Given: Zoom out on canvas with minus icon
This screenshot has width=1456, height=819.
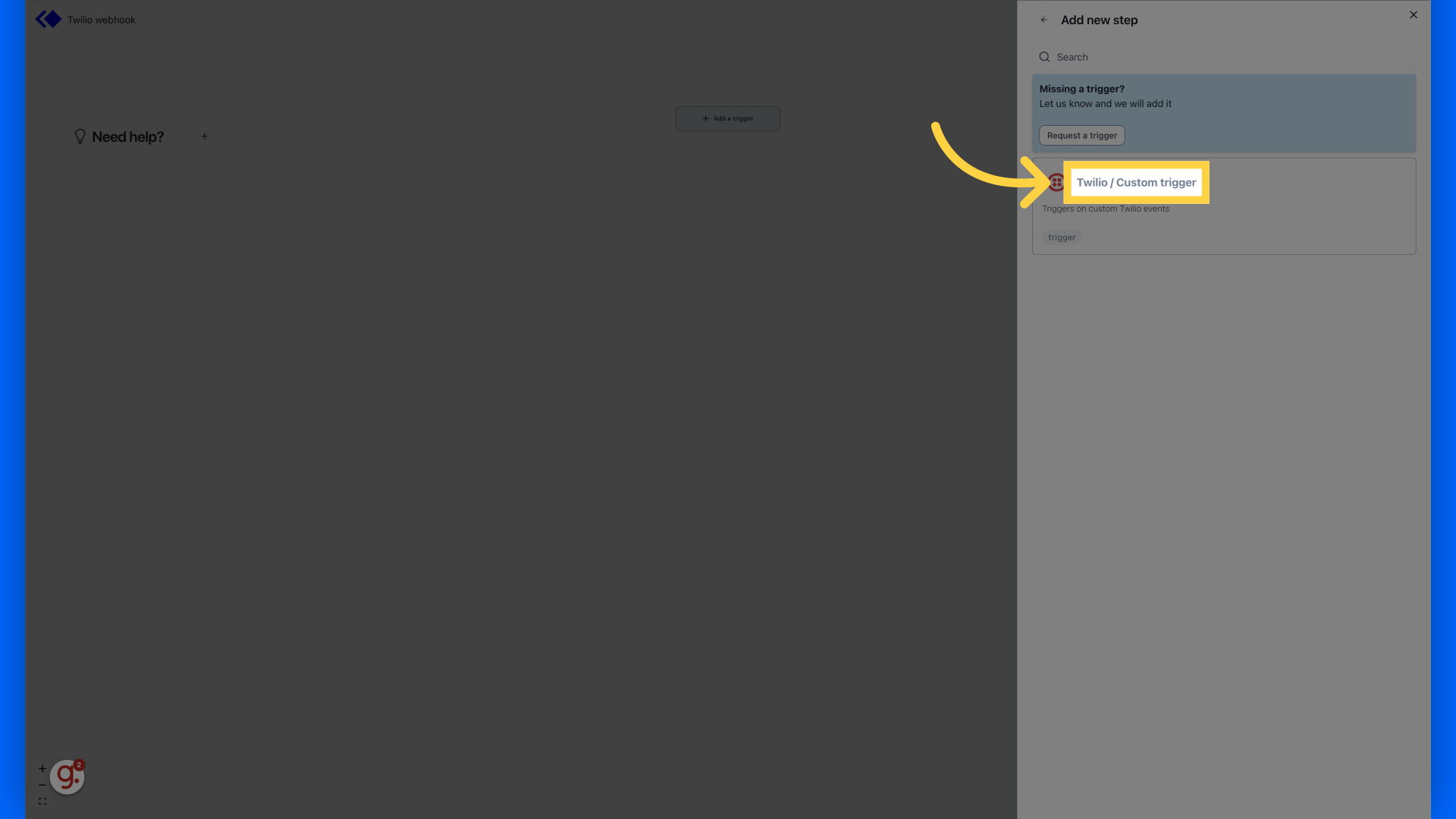Looking at the screenshot, I should [x=42, y=785].
